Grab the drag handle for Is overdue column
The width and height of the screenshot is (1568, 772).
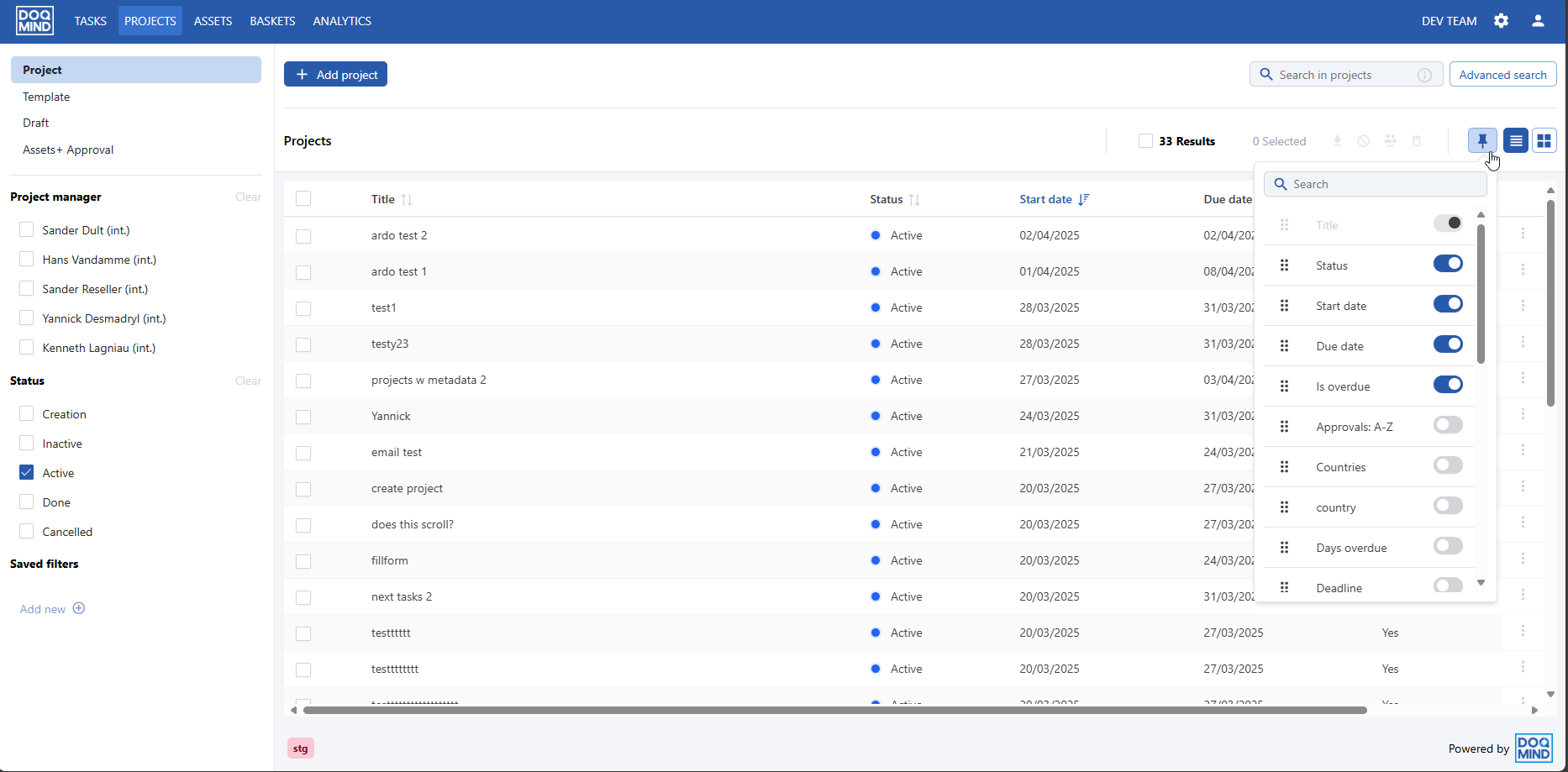click(x=1284, y=386)
